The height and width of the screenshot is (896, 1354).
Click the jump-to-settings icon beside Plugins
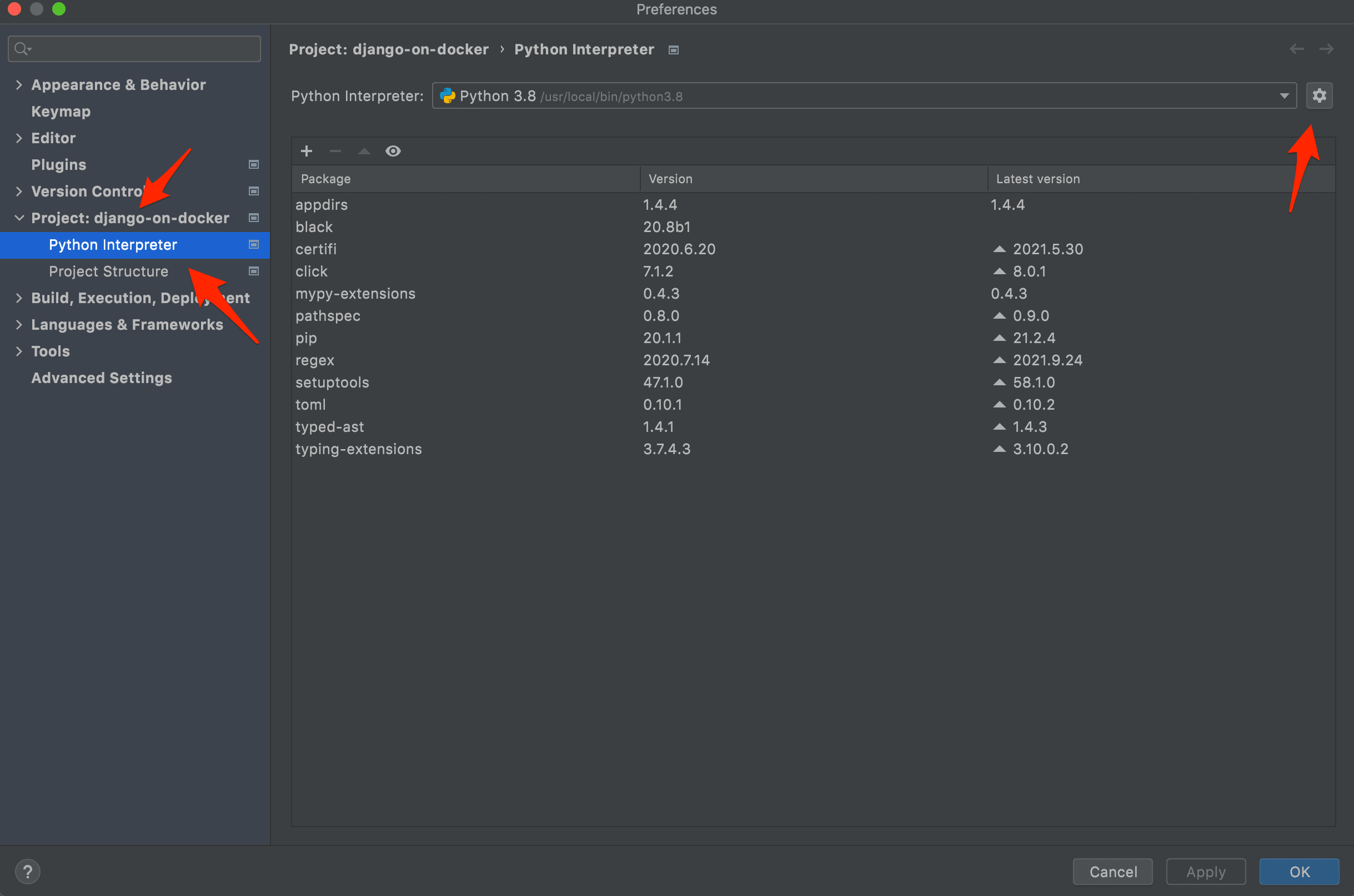[253, 164]
